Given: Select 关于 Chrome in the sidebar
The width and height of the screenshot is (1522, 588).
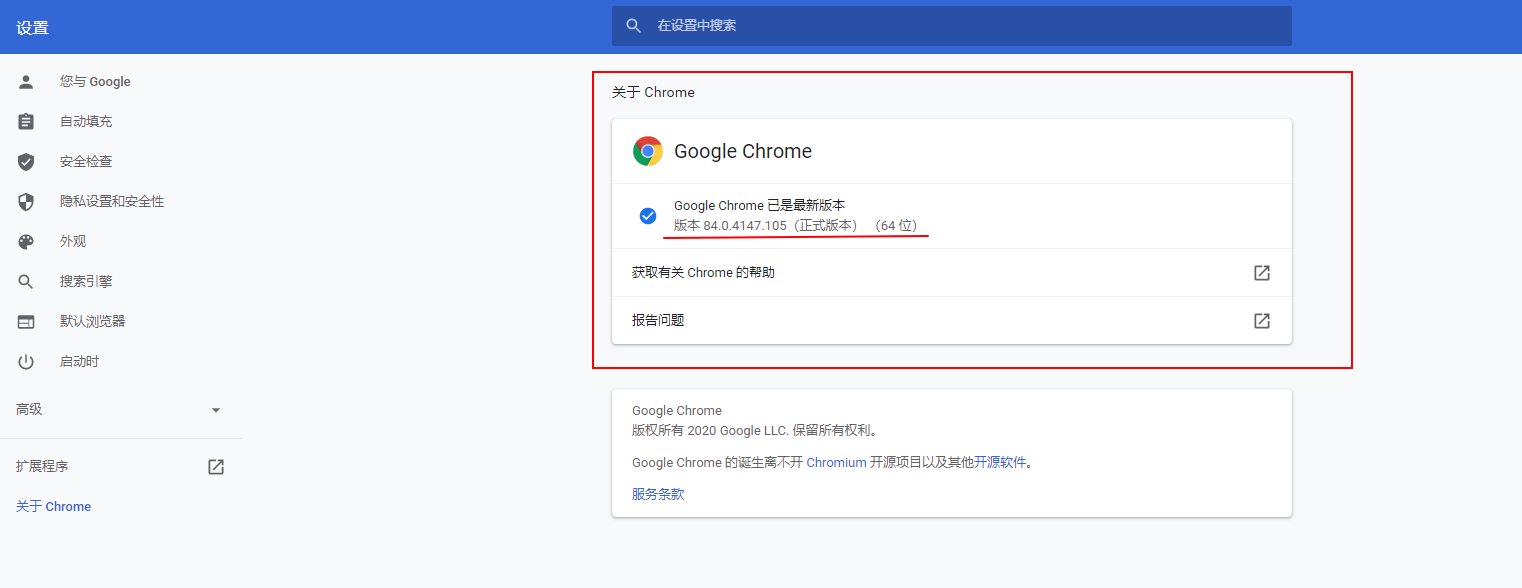Looking at the screenshot, I should 53,507.
